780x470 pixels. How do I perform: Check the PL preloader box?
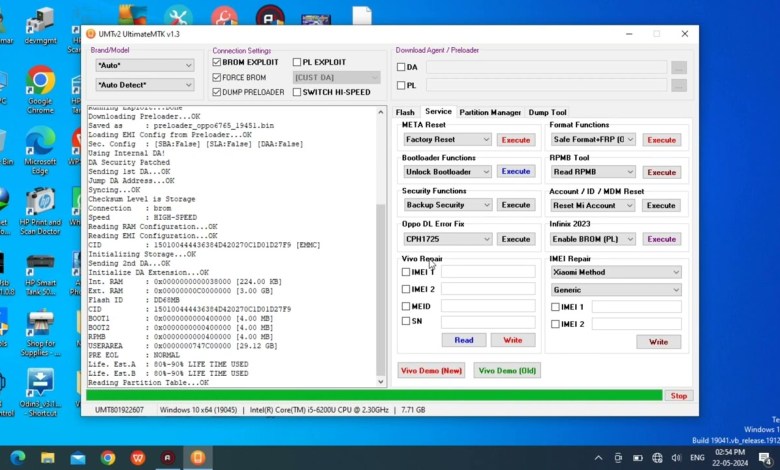[x=401, y=86]
